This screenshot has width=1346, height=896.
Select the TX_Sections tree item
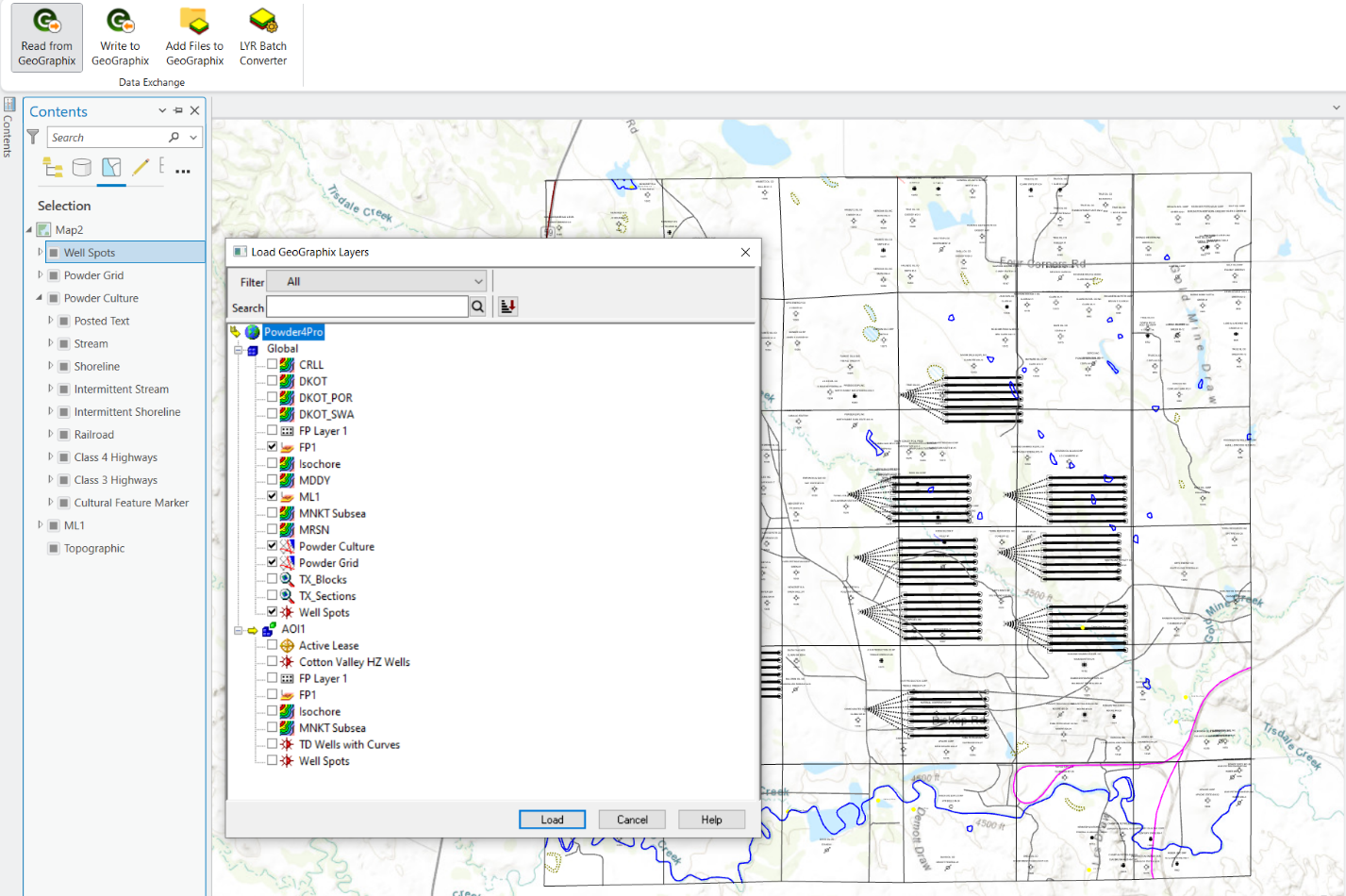click(x=327, y=596)
